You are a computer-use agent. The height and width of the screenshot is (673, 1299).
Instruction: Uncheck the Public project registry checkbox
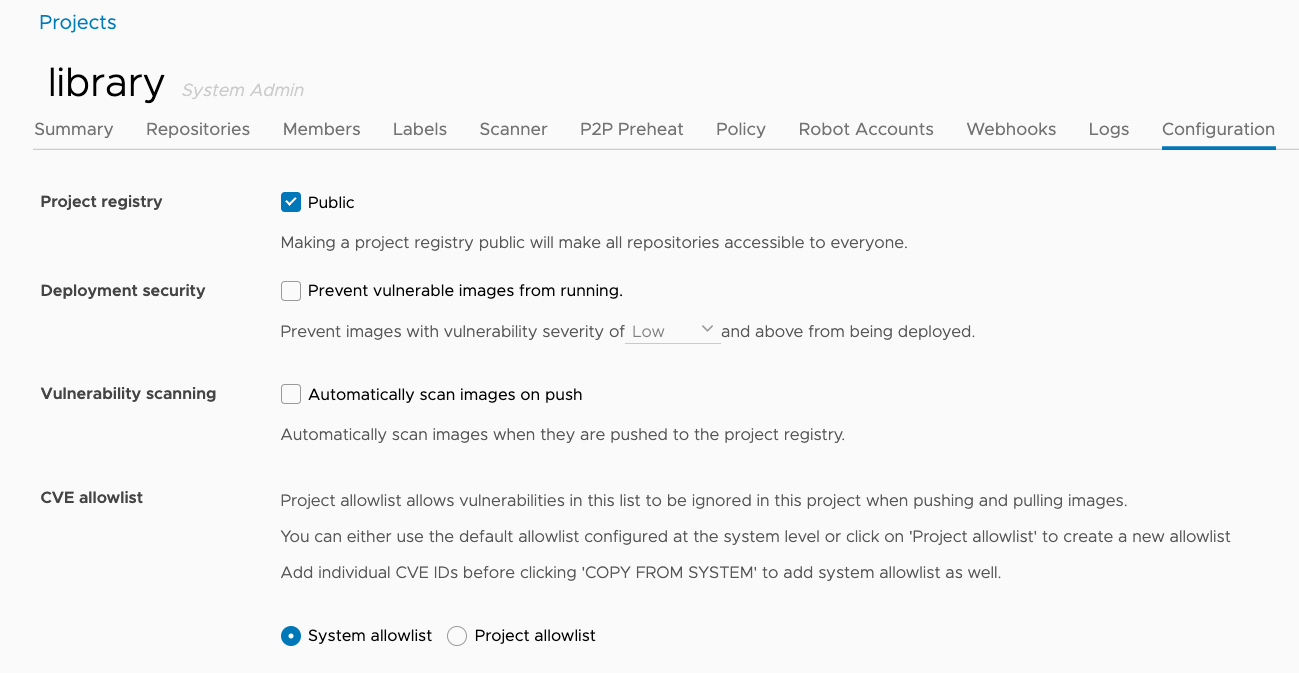pos(290,201)
